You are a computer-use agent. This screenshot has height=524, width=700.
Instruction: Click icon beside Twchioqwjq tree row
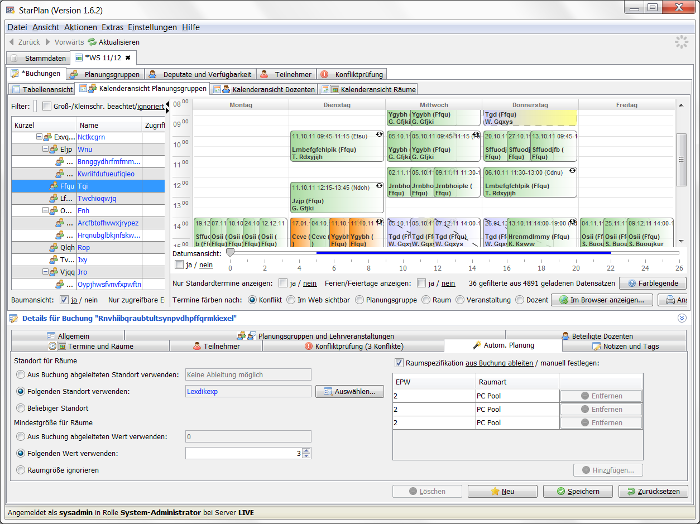point(54,198)
